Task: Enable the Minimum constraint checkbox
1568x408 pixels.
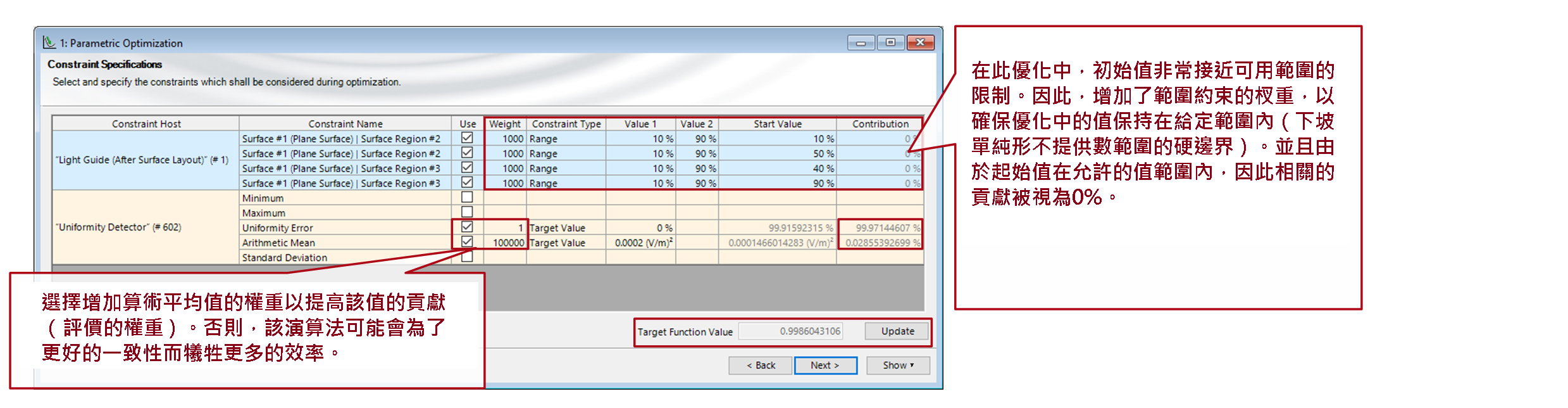Action: (x=467, y=198)
